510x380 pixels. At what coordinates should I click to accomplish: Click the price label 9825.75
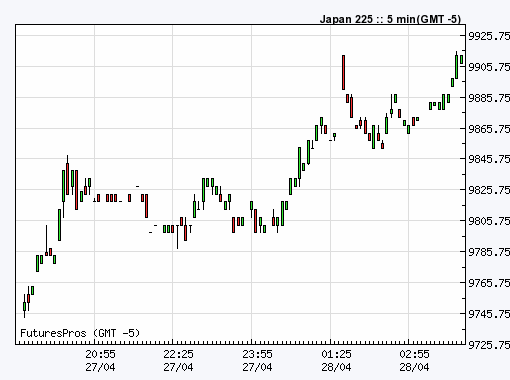[489, 190]
